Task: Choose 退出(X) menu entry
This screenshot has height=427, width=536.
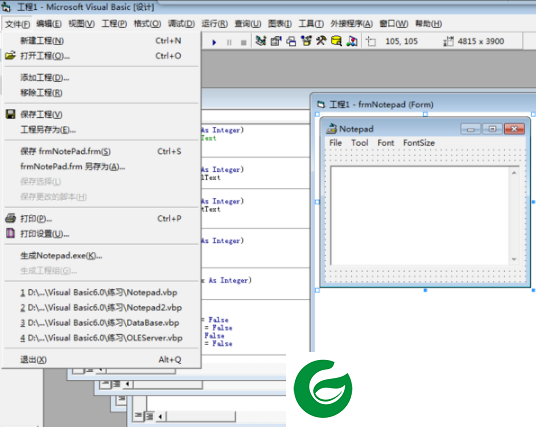Action: tap(101, 359)
